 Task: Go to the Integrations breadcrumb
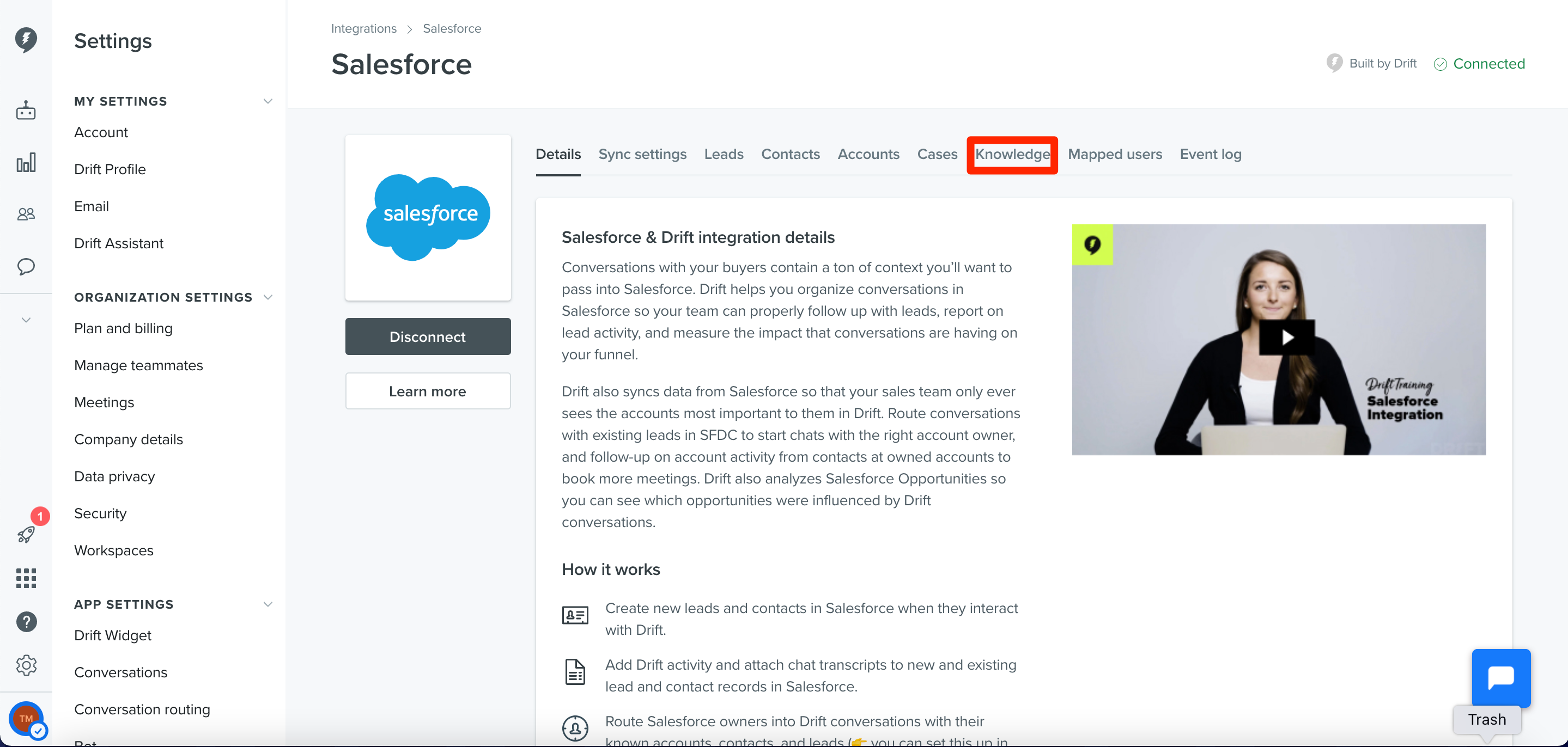click(x=363, y=29)
